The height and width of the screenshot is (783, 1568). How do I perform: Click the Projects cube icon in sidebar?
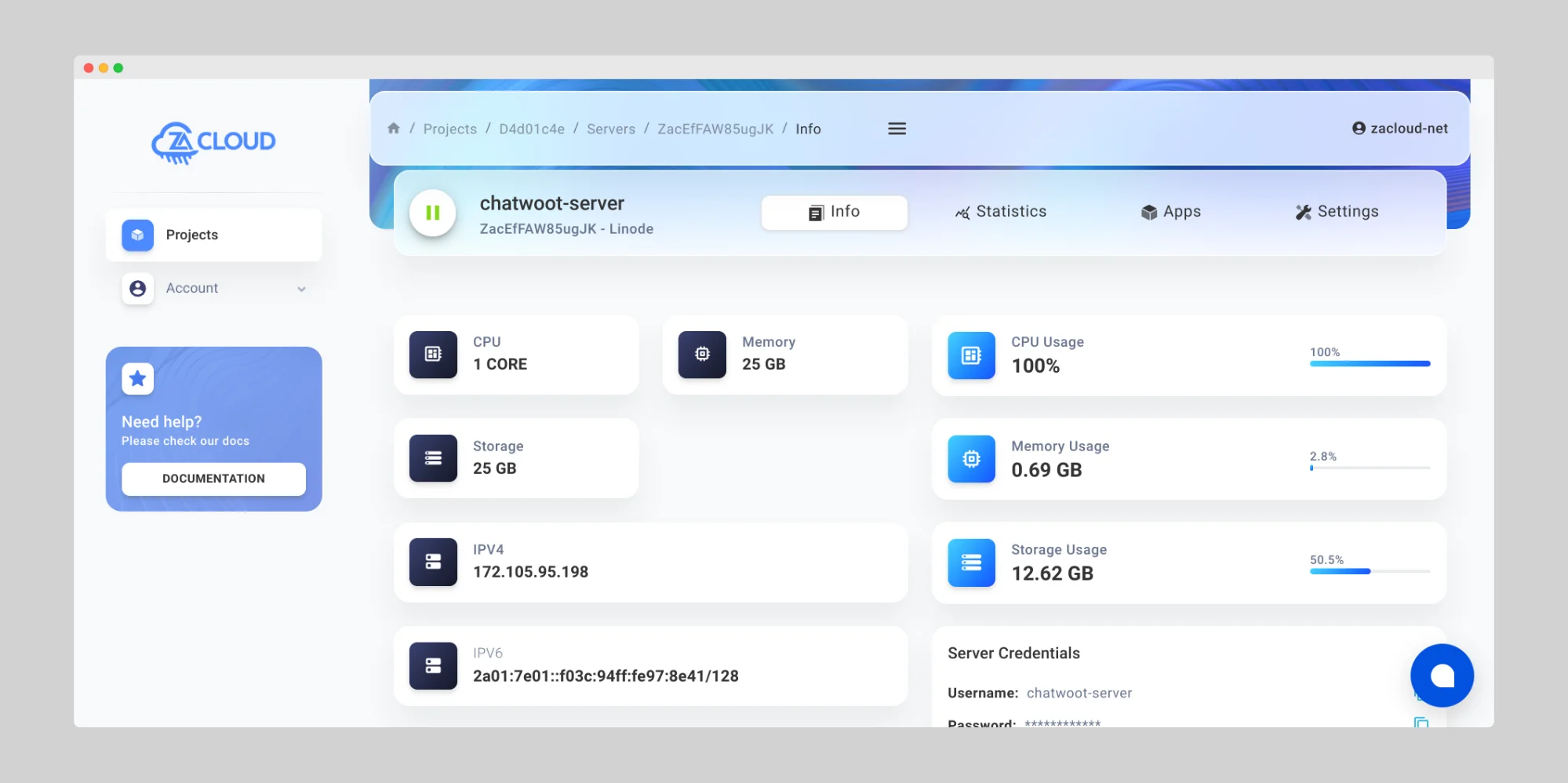pyautogui.click(x=136, y=235)
